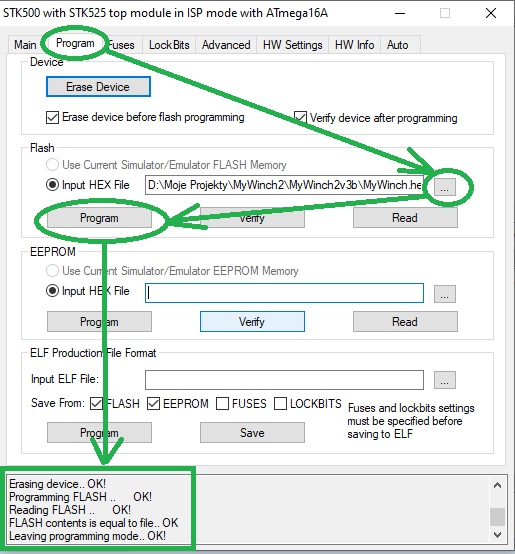Click 'Programming FLASH .. OK!' log line
The width and height of the screenshot is (515, 554).
click(x=81, y=497)
